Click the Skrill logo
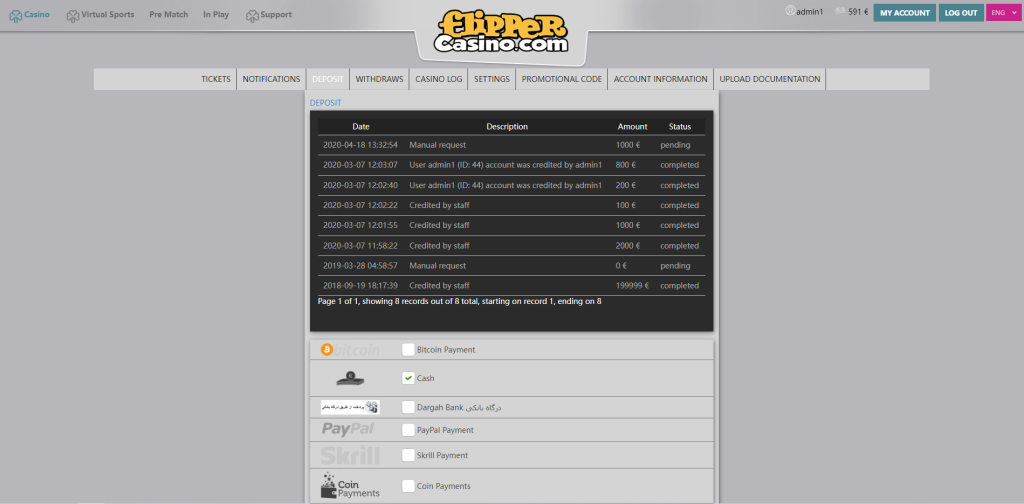 pos(350,456)
